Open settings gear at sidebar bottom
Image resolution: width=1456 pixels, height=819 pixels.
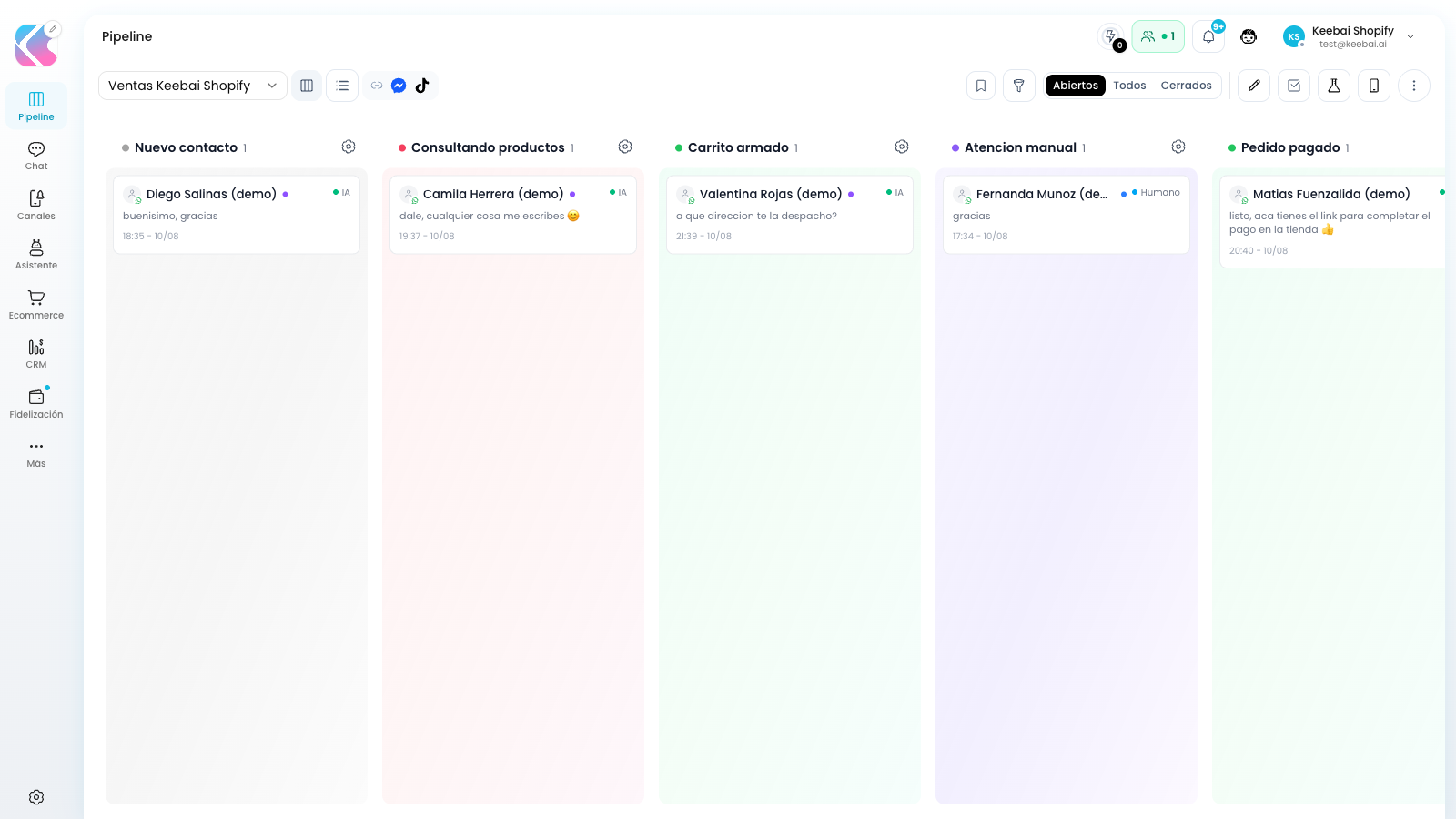[36, 797]
